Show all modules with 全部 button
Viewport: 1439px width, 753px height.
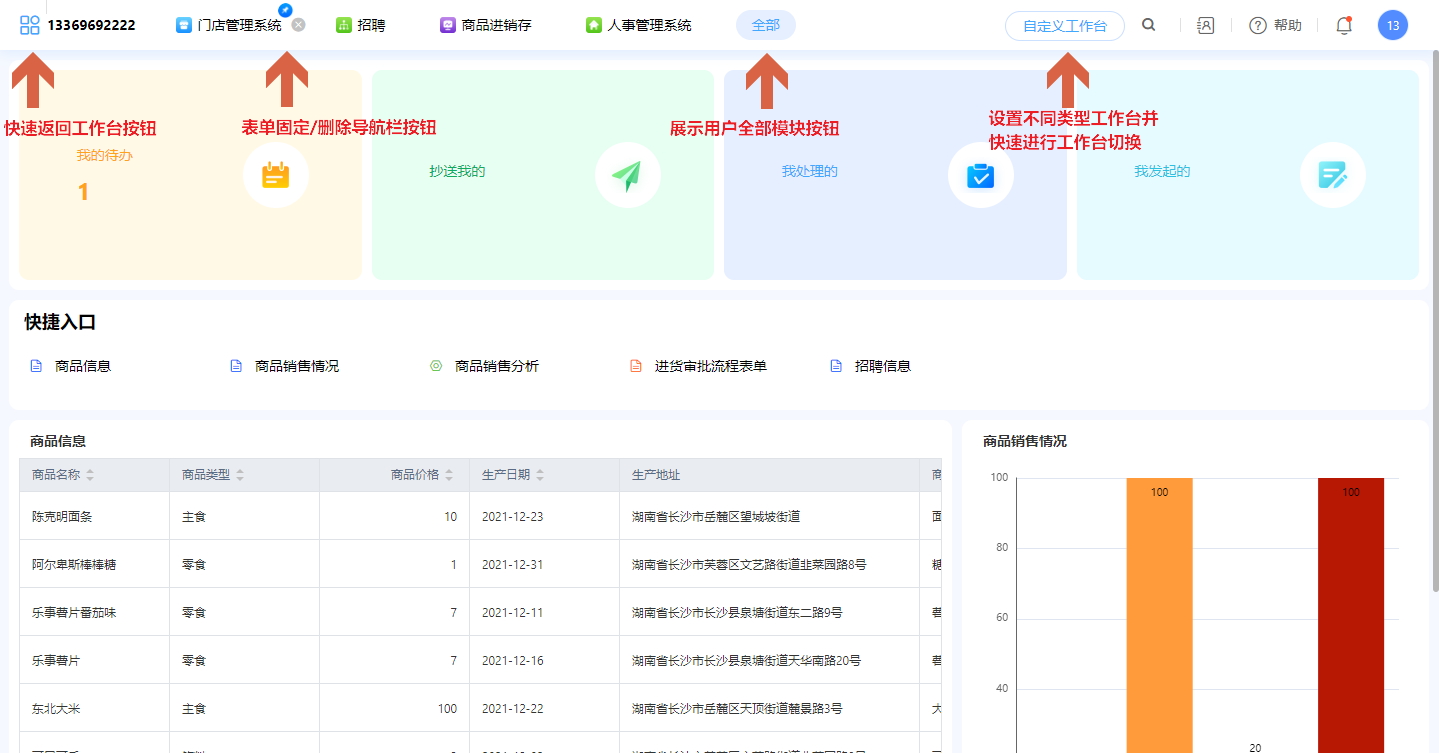point(765,25)
